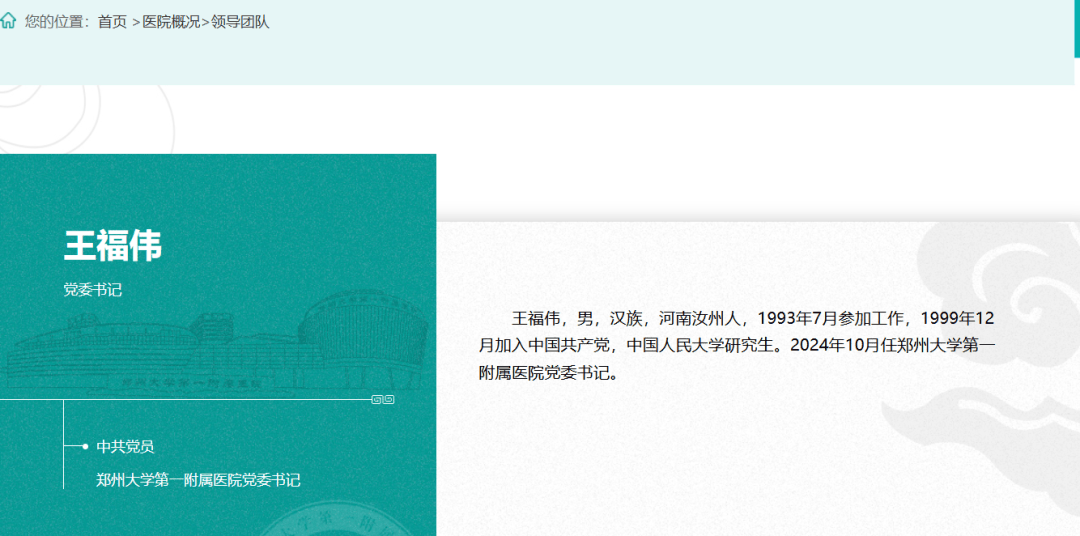Click 党委书记 subtitle under the name
1080x536 pixels.
coord(93,290)
